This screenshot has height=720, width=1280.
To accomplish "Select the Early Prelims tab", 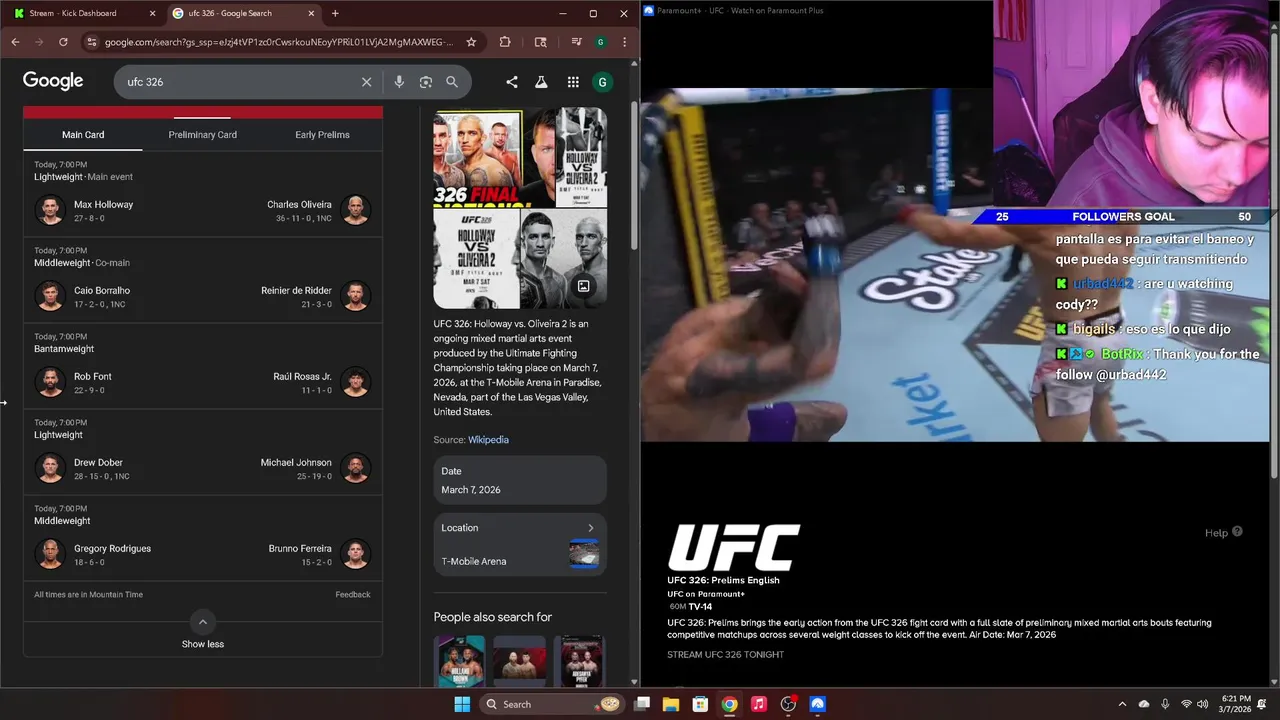I will pos(322,135).
